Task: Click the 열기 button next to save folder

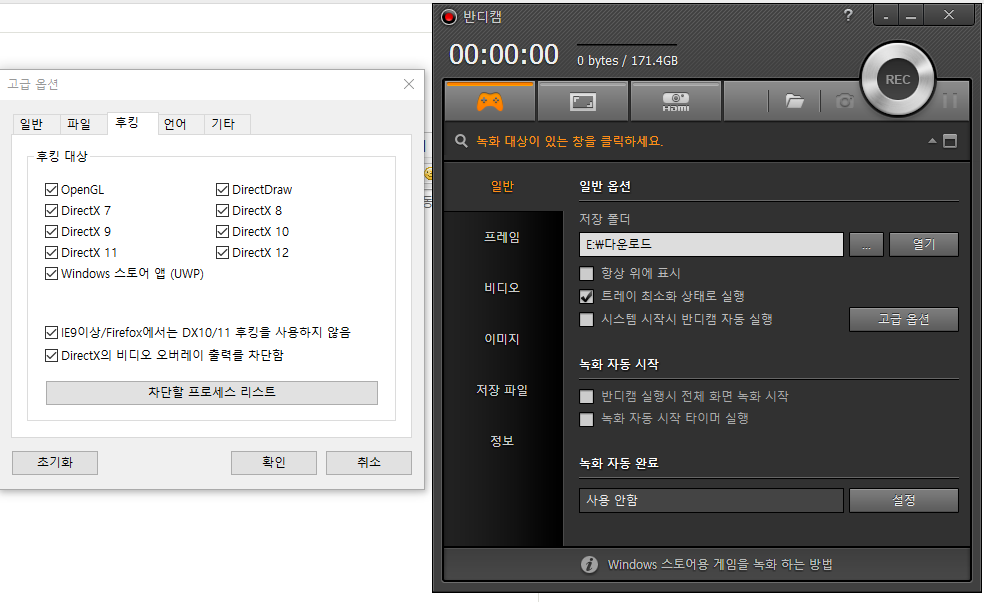Action: pyautogui.click(x=924, y=244)
